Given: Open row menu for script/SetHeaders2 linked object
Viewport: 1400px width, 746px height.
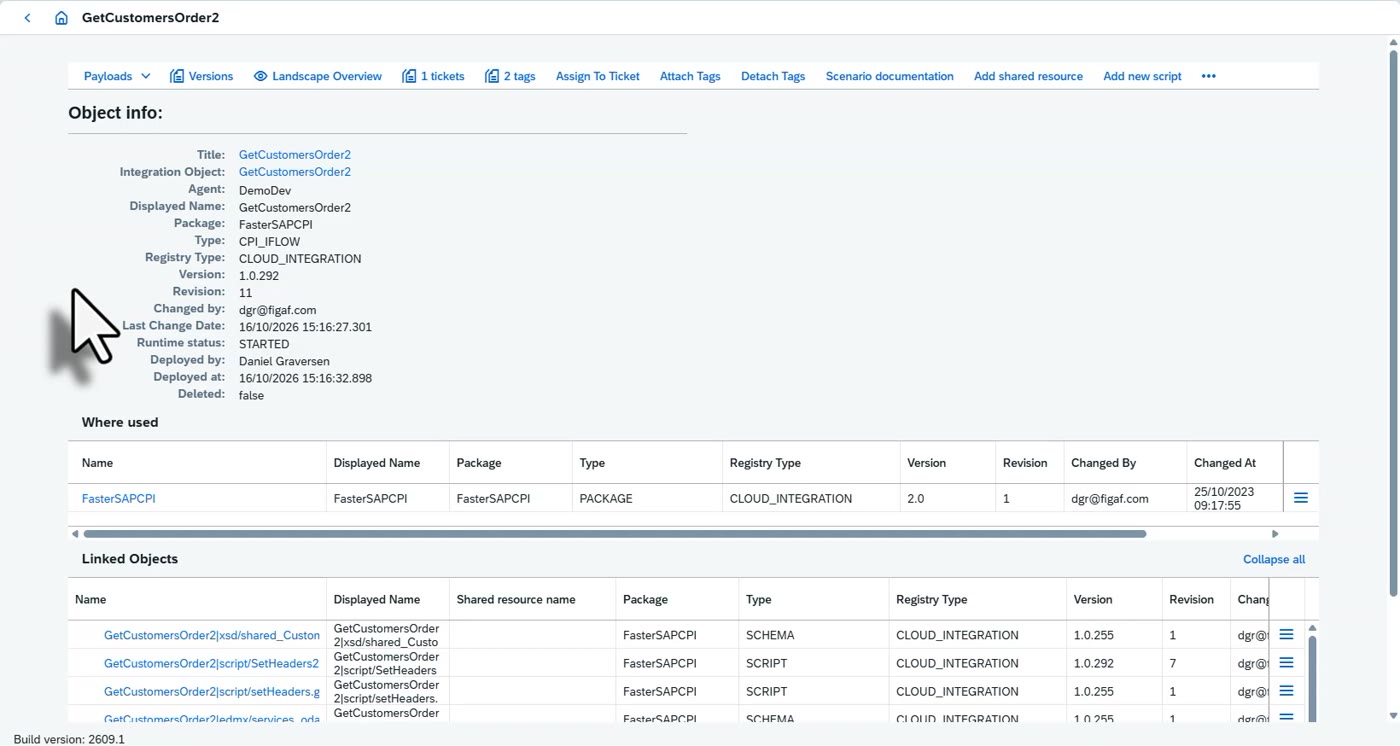Looking at the screenshot, I should point(1287,663).
